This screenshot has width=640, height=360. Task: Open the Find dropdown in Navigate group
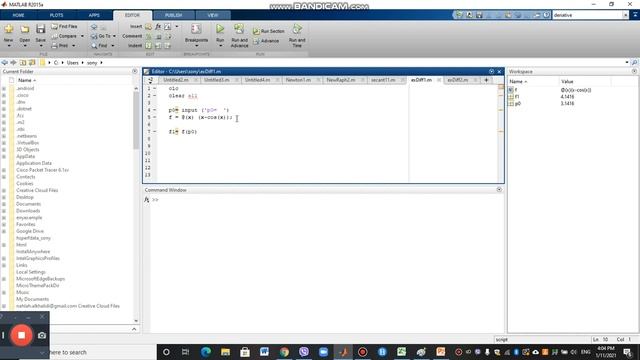coord(113,46)
